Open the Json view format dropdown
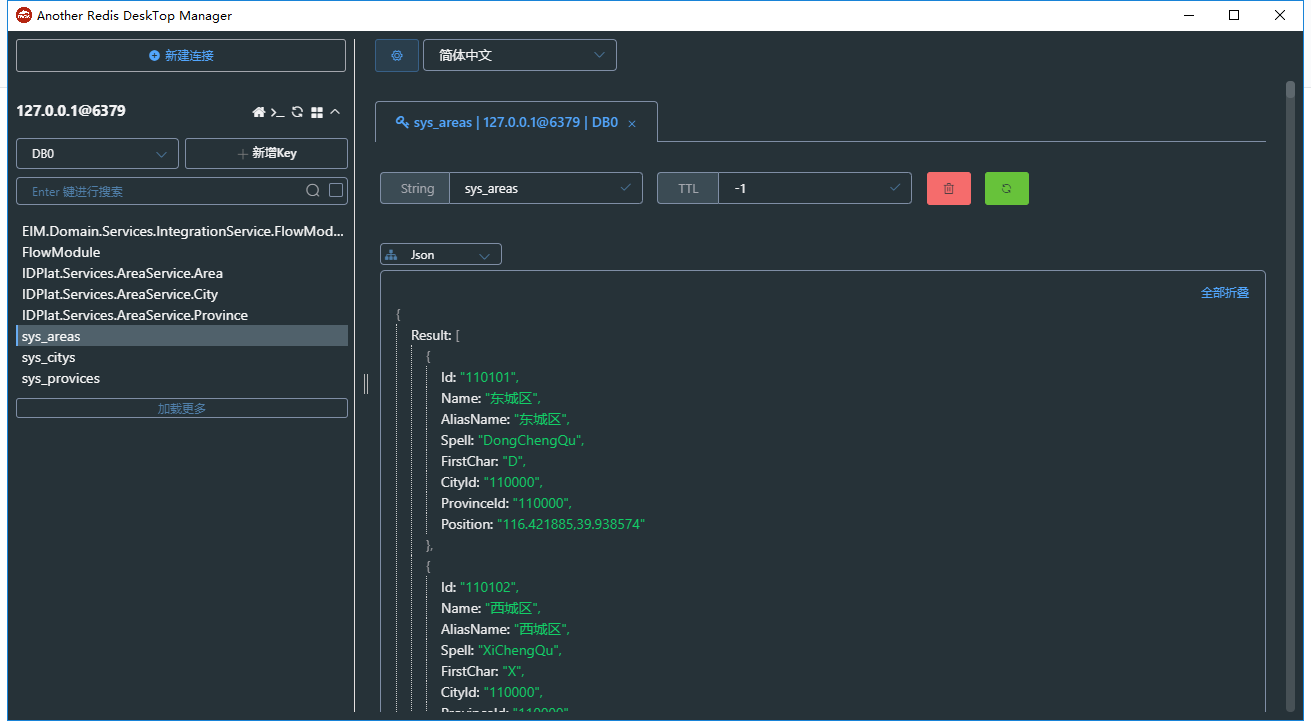1311x728 pixels. [441, 255]
